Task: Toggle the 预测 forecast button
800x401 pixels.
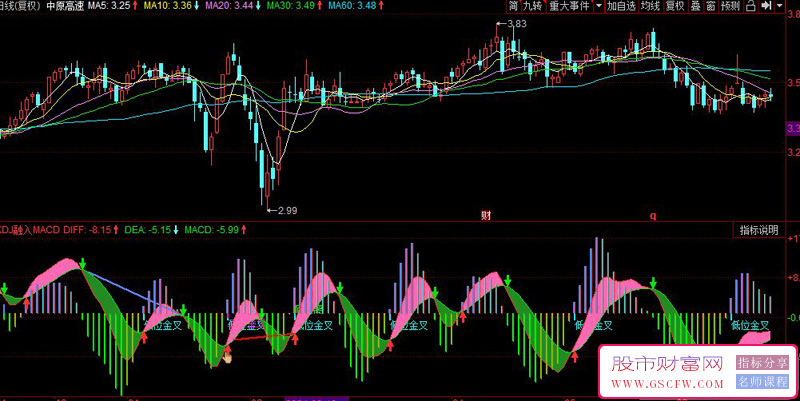Action: (731, 6)
